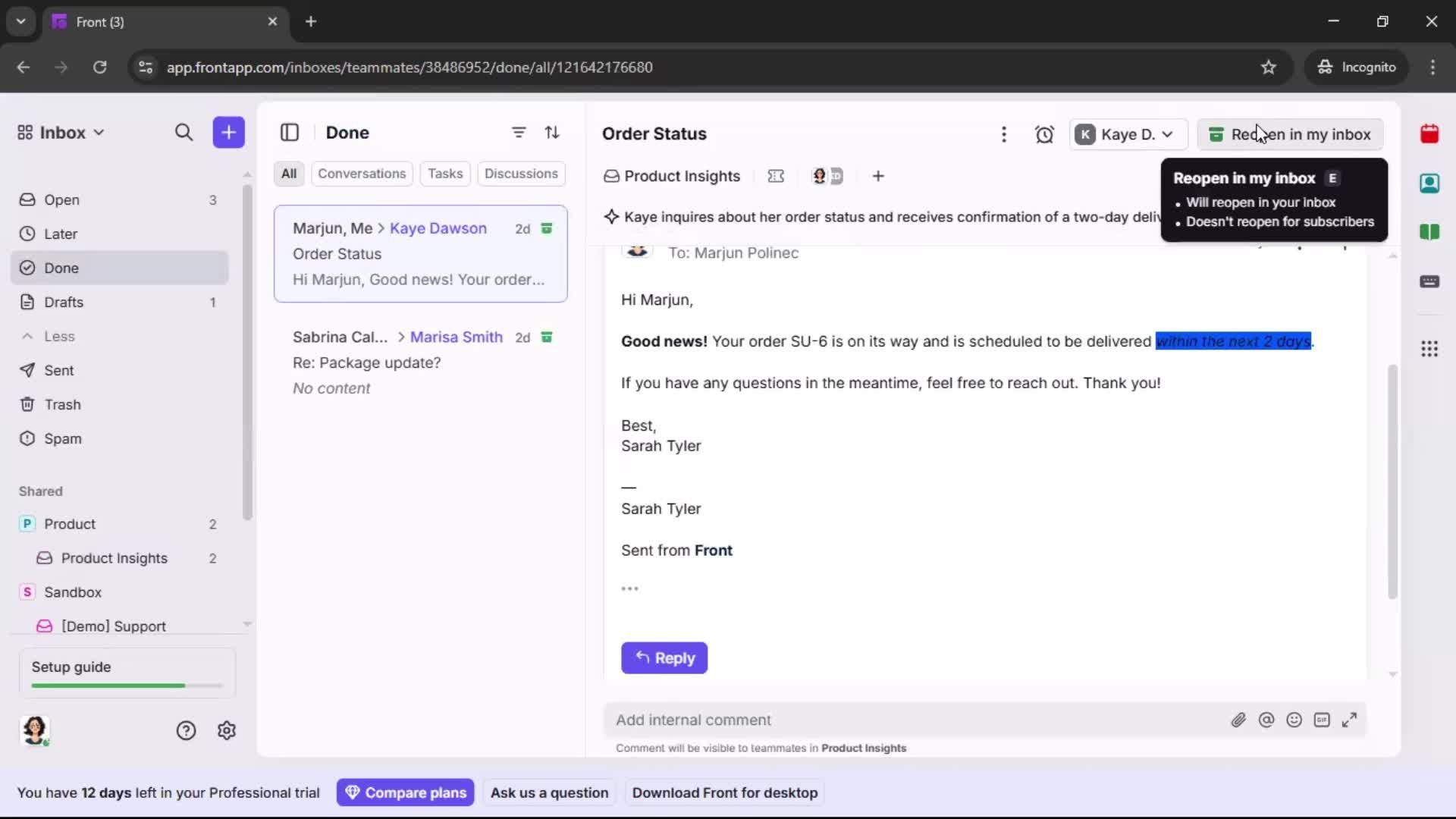Expand the comment composer to fullscreen

pos(1351,720)
